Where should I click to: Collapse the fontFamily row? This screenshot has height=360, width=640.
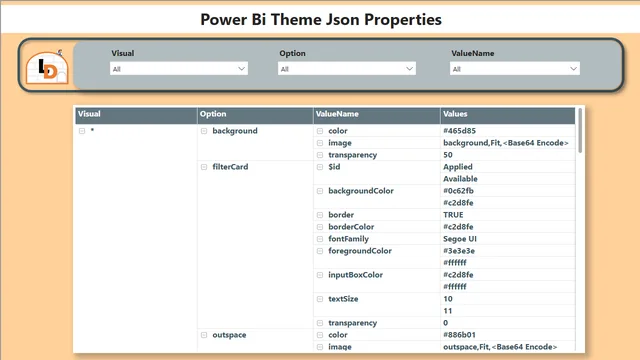(320, 239)
